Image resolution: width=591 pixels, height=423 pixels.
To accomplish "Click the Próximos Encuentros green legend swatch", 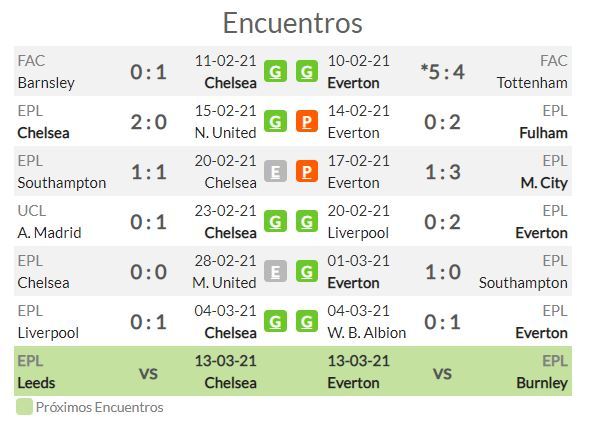I will (x=24, y=407).
